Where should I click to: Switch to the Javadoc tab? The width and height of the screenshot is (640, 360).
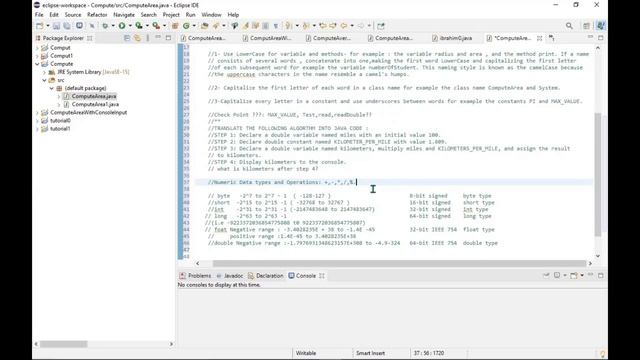(230, 276)
